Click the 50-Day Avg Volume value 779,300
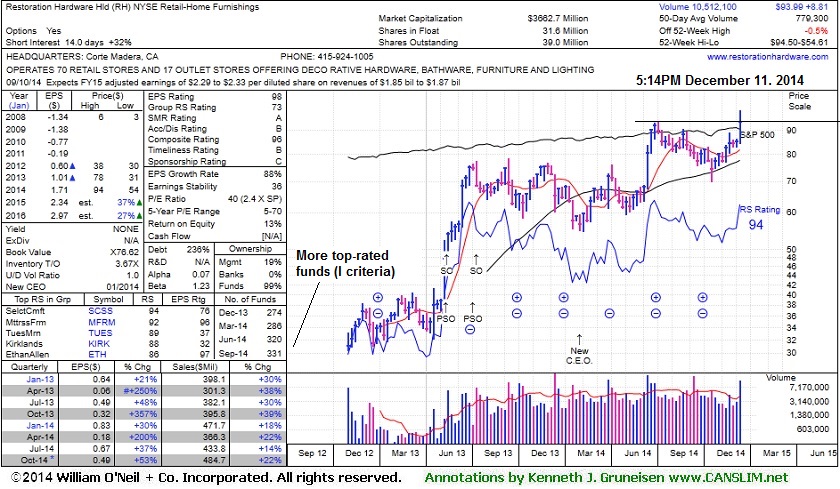 point(812,19)
